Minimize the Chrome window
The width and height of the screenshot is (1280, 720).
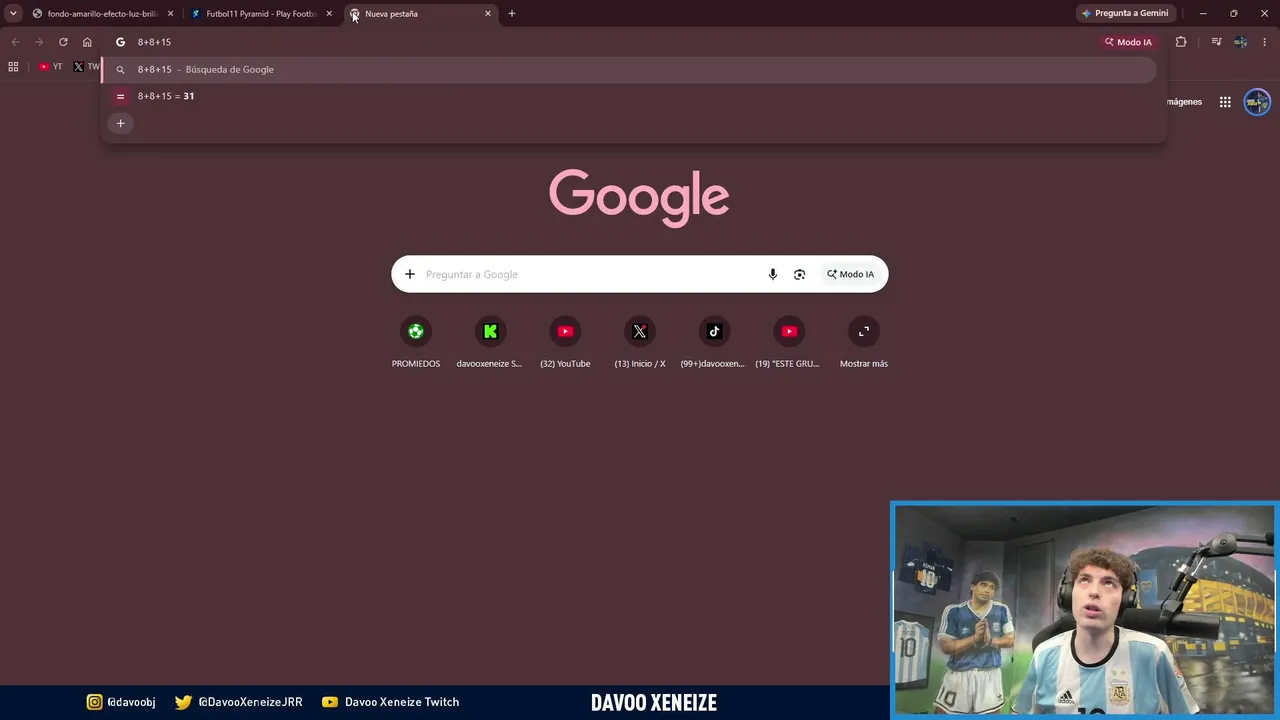(x=1203, y=13)
